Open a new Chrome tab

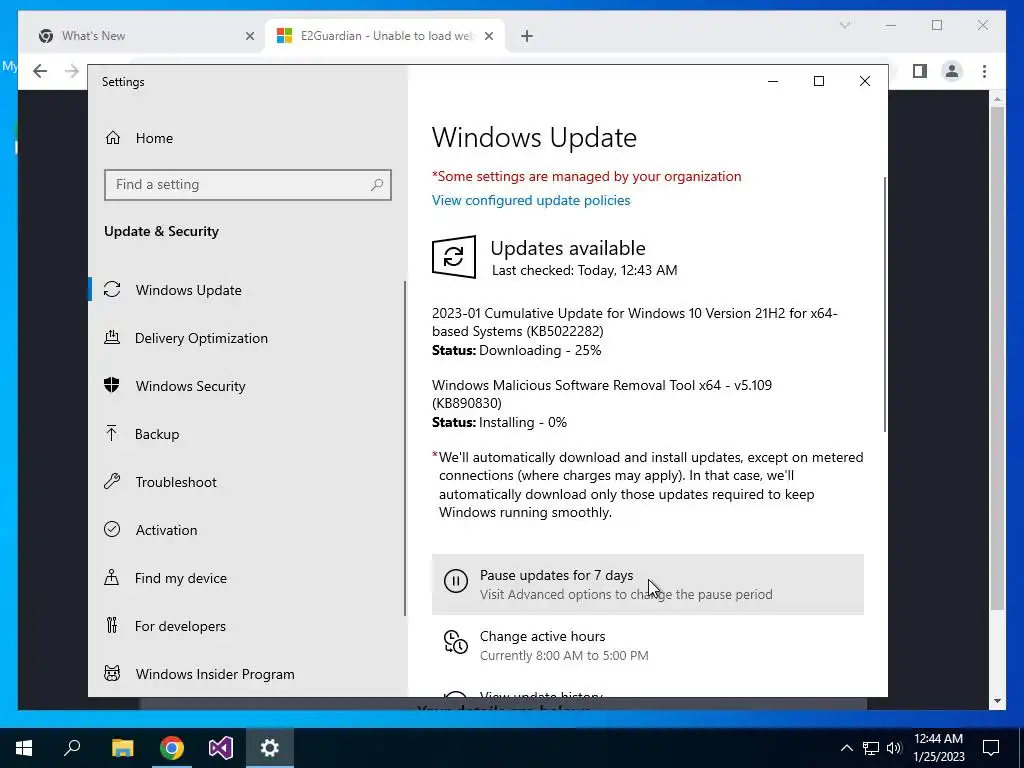point(527,36)
